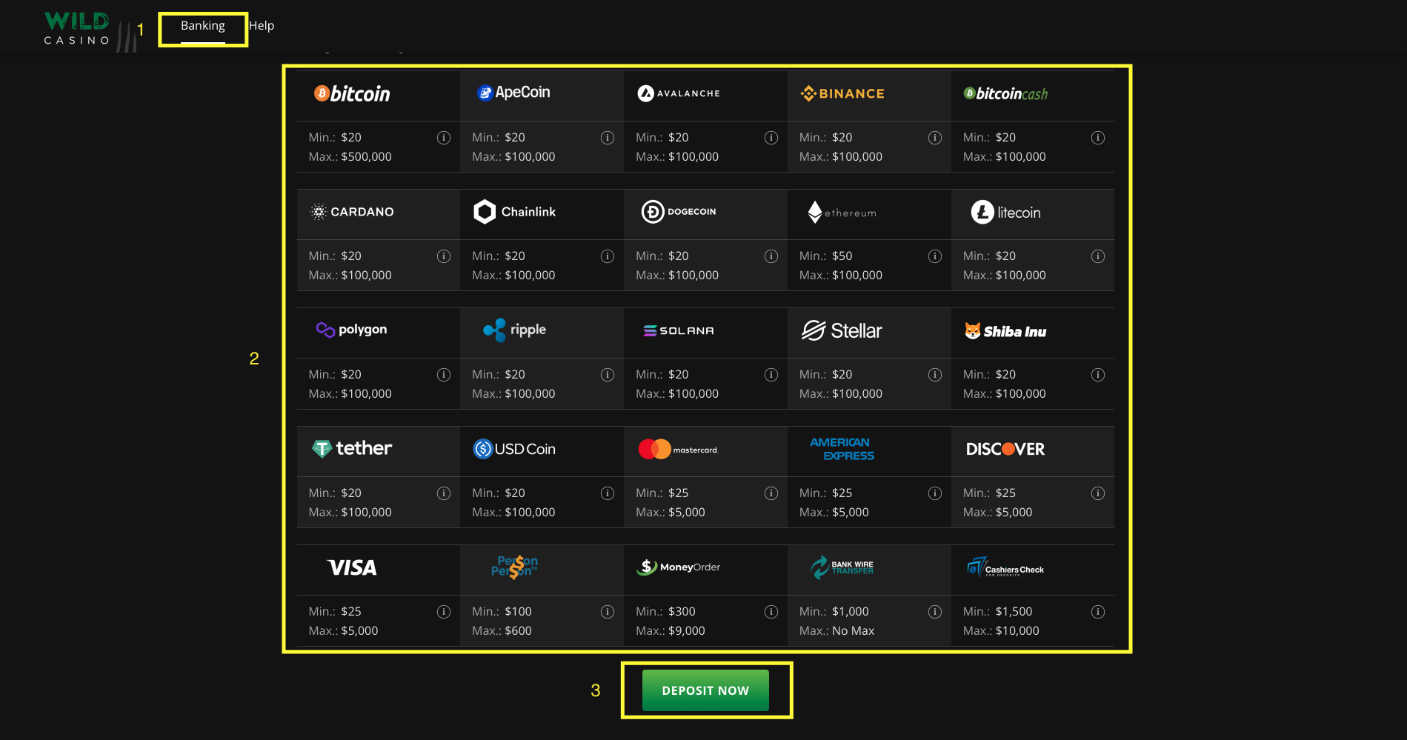
Task: Open the info icon for USD Coin limits
Action: (607, 493)
